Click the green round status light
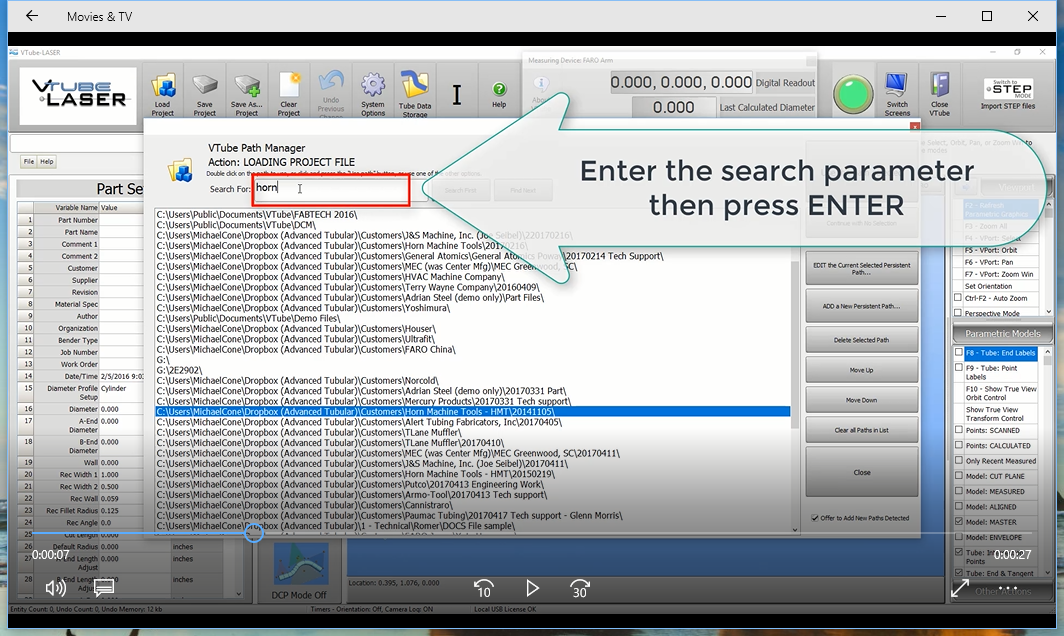Screen dimensions: 1064x636 pos(852,94)
